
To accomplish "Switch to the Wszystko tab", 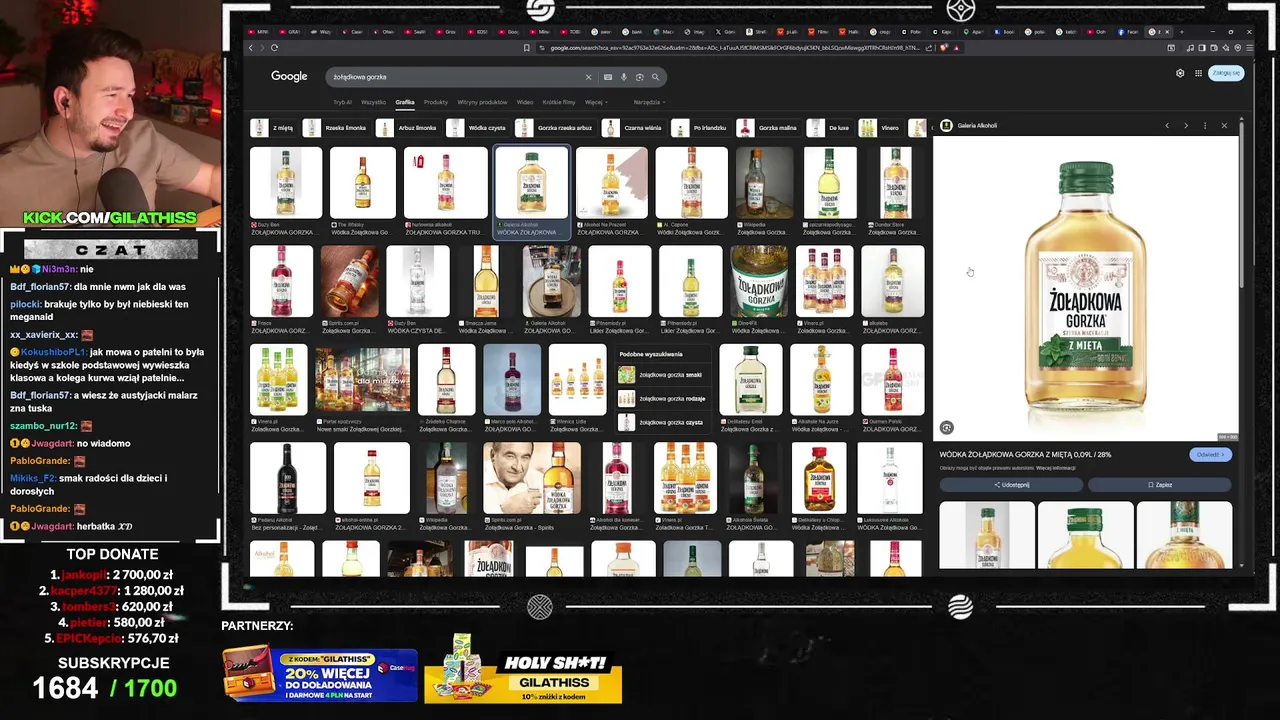I will pos(373,102).
